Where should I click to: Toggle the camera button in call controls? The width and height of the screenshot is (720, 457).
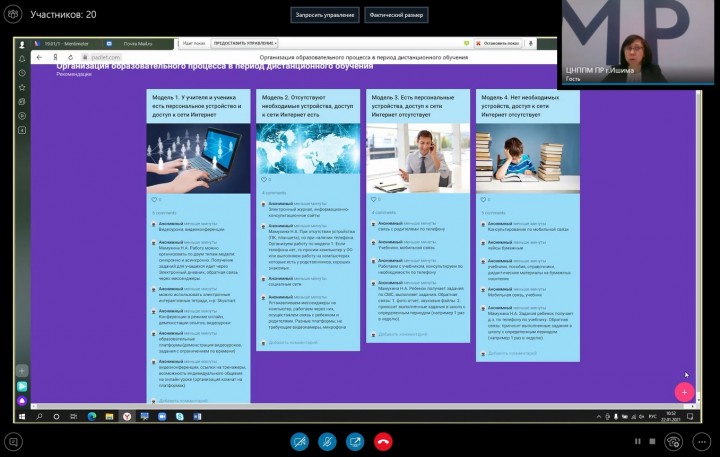pos(299,441)
